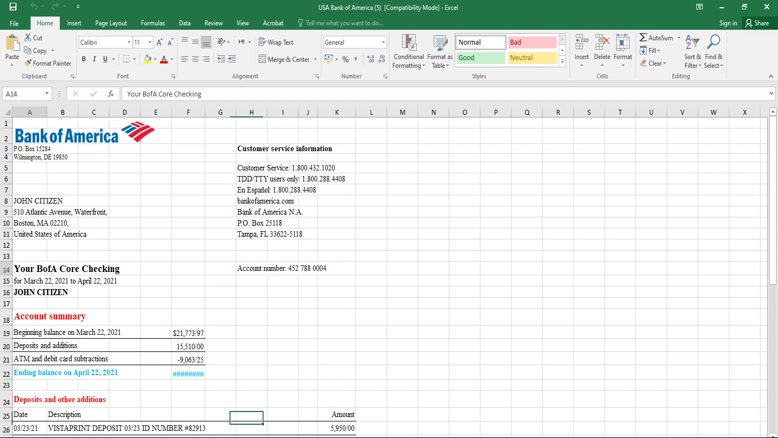
Task: Click Merge & Center button
Action: (284, 59)
